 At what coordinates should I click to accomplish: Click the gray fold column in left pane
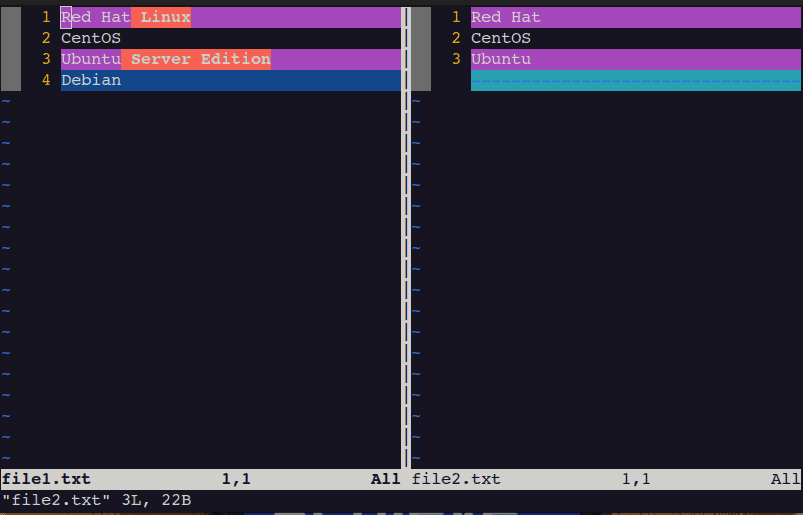(11, 49)
